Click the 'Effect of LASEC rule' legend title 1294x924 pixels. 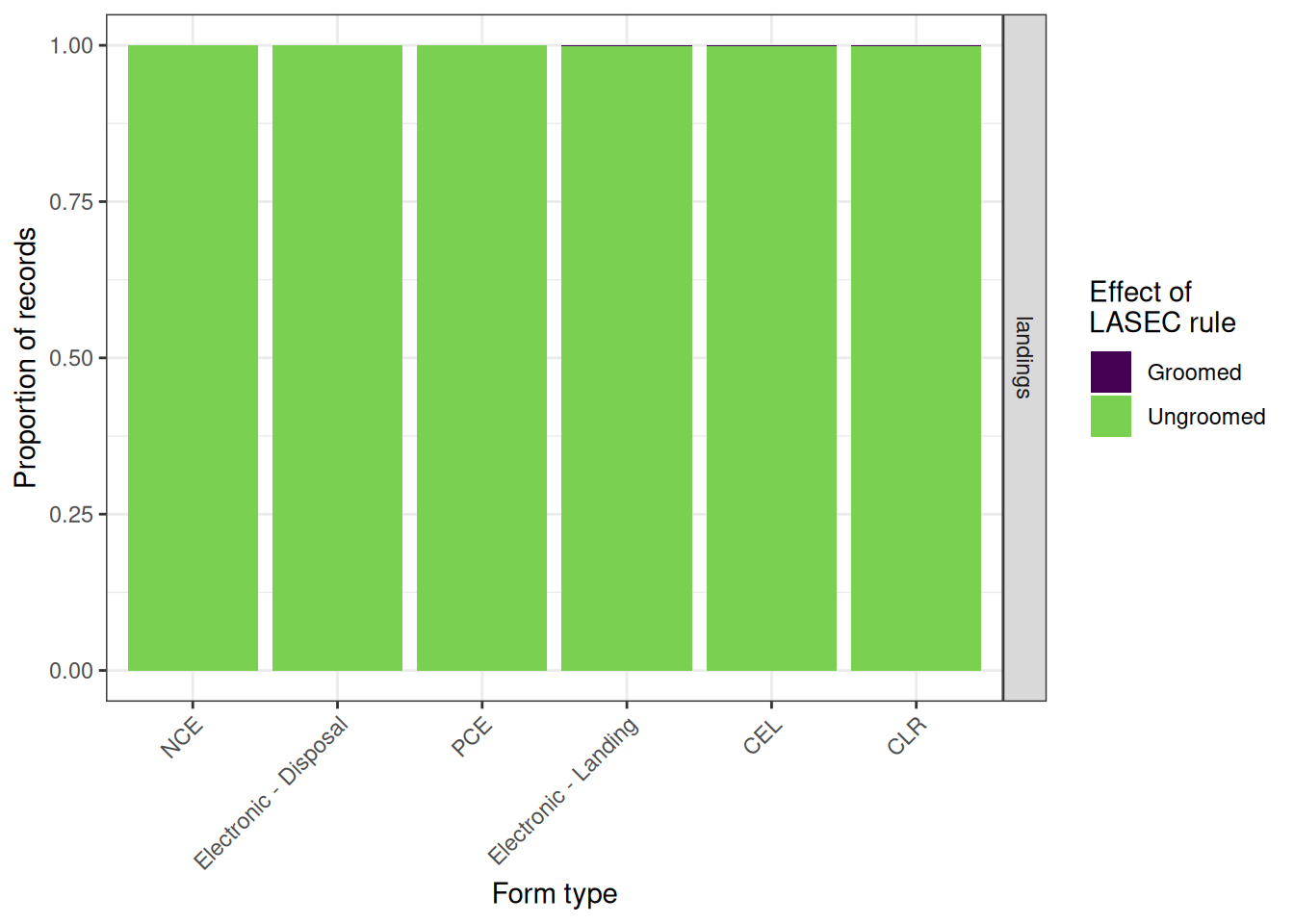click(x=1162, y=307)
